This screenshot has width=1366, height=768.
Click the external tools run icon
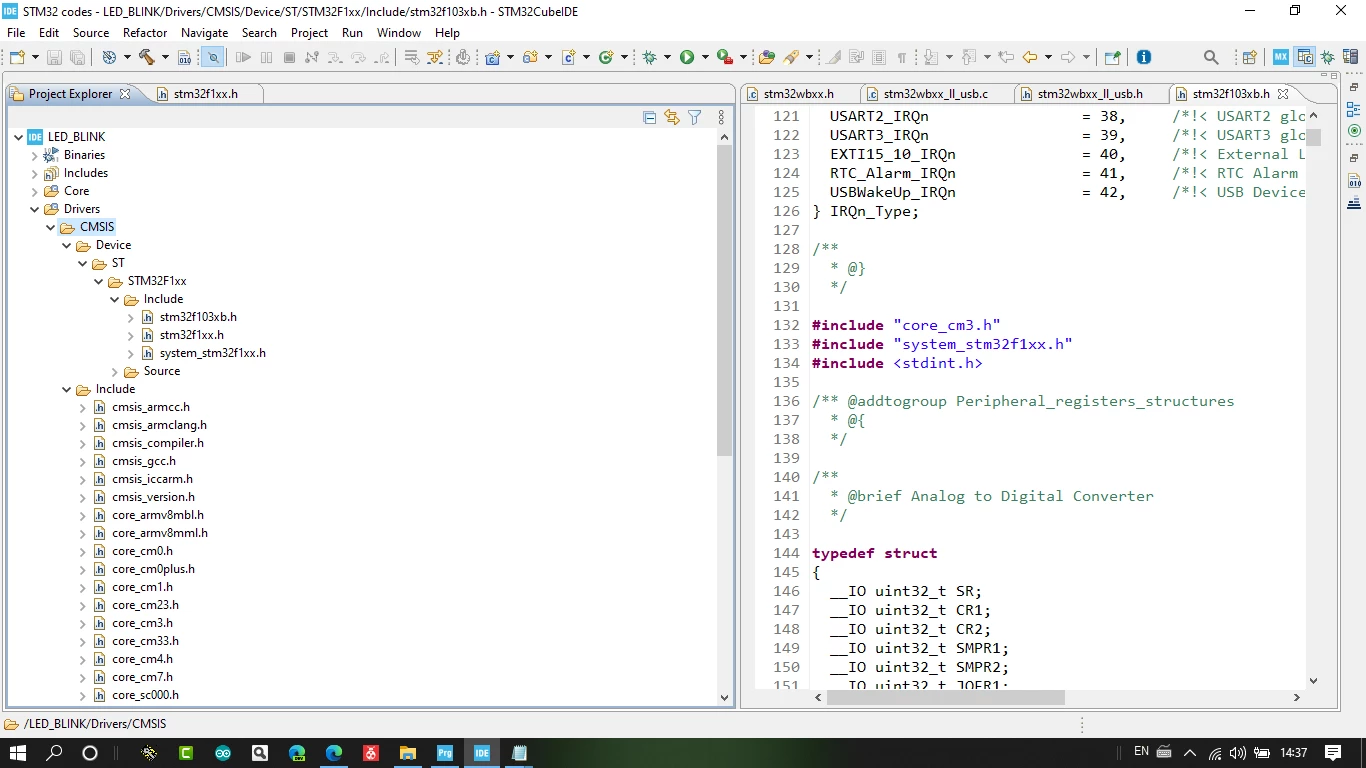pos(724,57)
